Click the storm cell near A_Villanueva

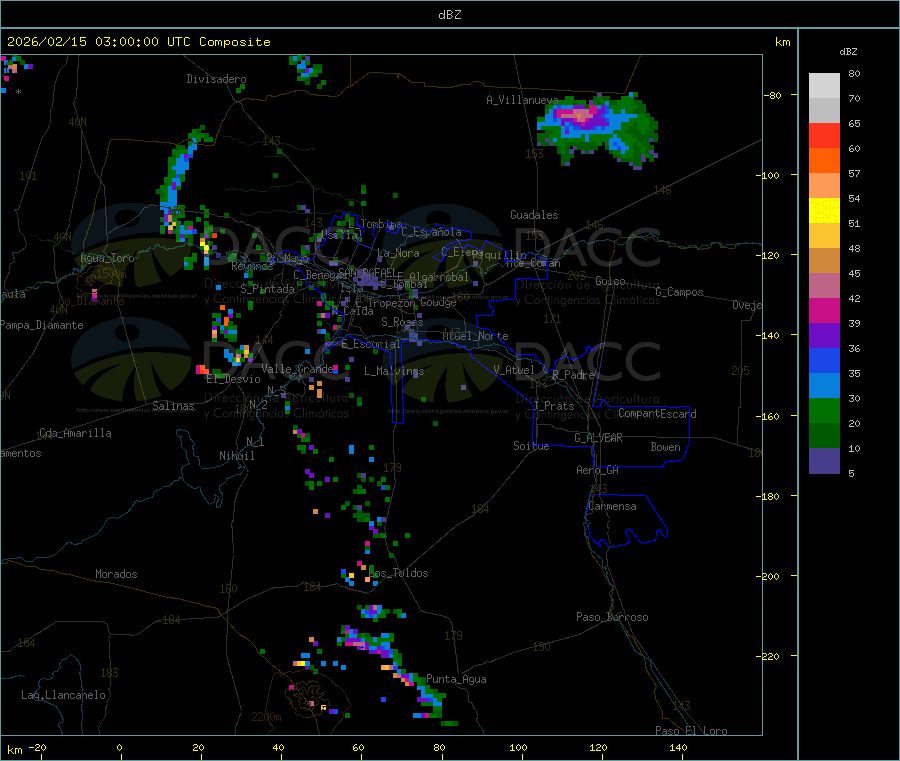pos(597,129)
